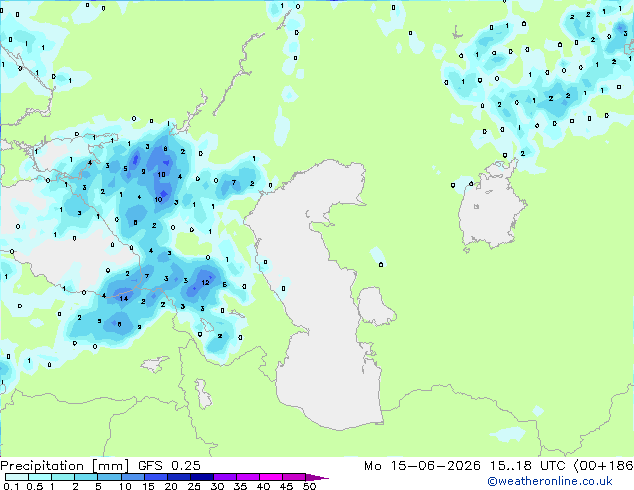This screenshot has height=490, width=634.
Task: Select the 35–40 mm legend color box
Action: pos(247,477)
